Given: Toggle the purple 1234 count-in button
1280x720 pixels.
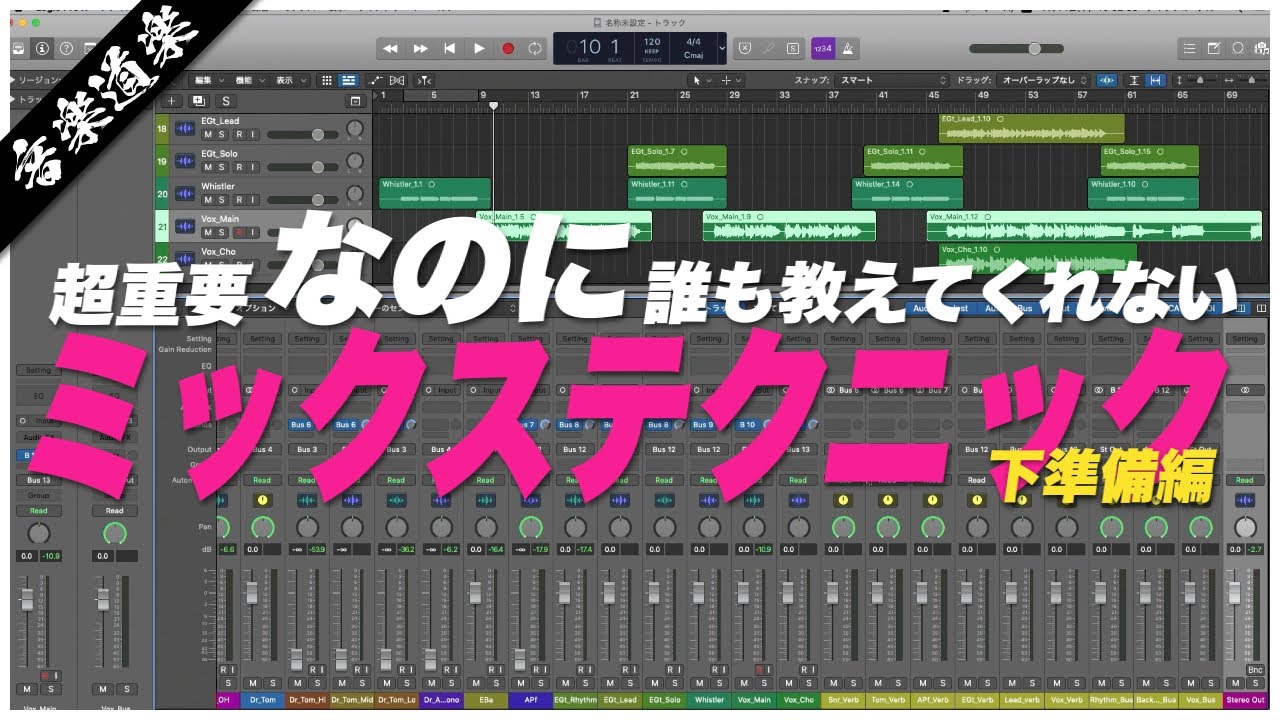Looking at the screenshot, I should click(822, 48).
